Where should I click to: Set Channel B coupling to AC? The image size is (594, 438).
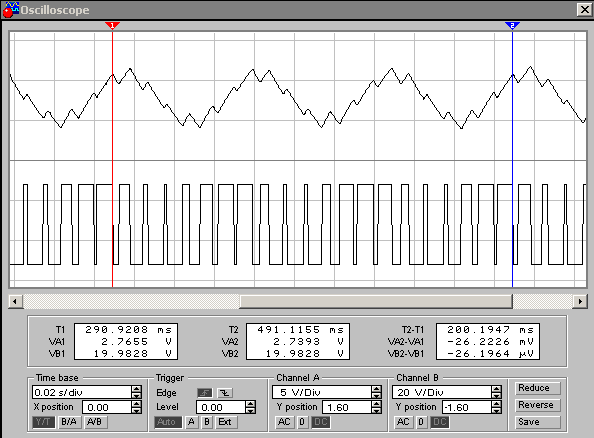click(403, 422)
